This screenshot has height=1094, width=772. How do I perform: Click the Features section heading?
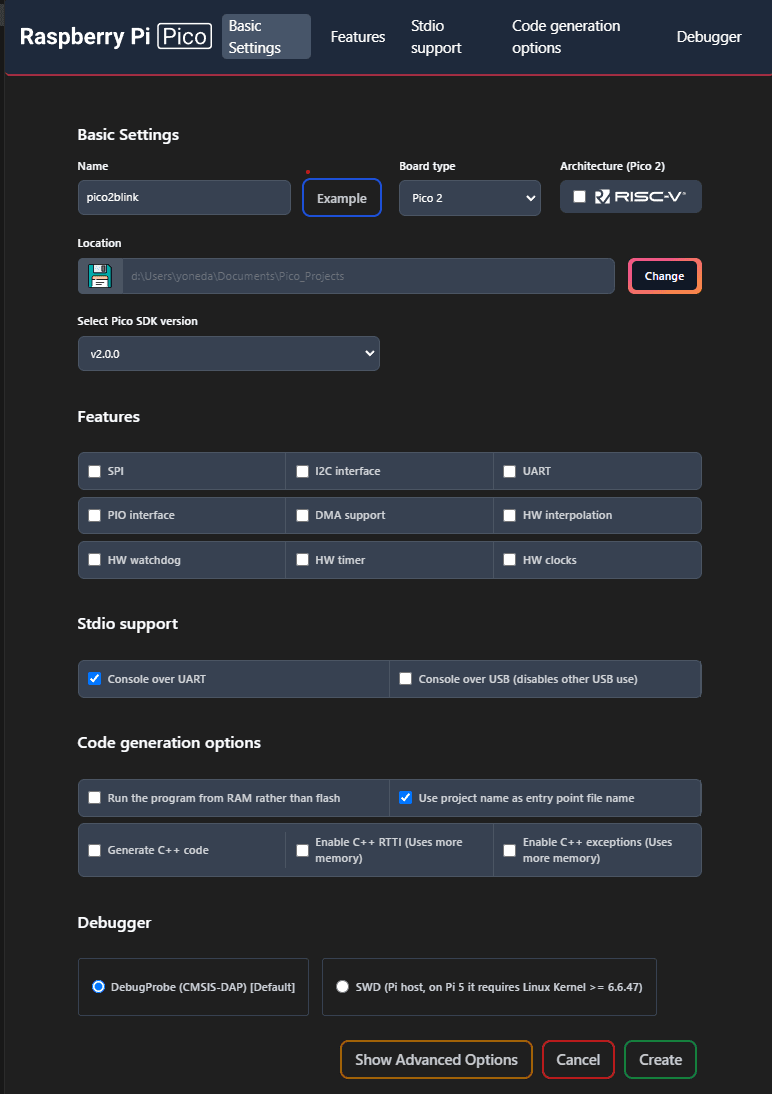pyautogui.click(x=109, y=417)
